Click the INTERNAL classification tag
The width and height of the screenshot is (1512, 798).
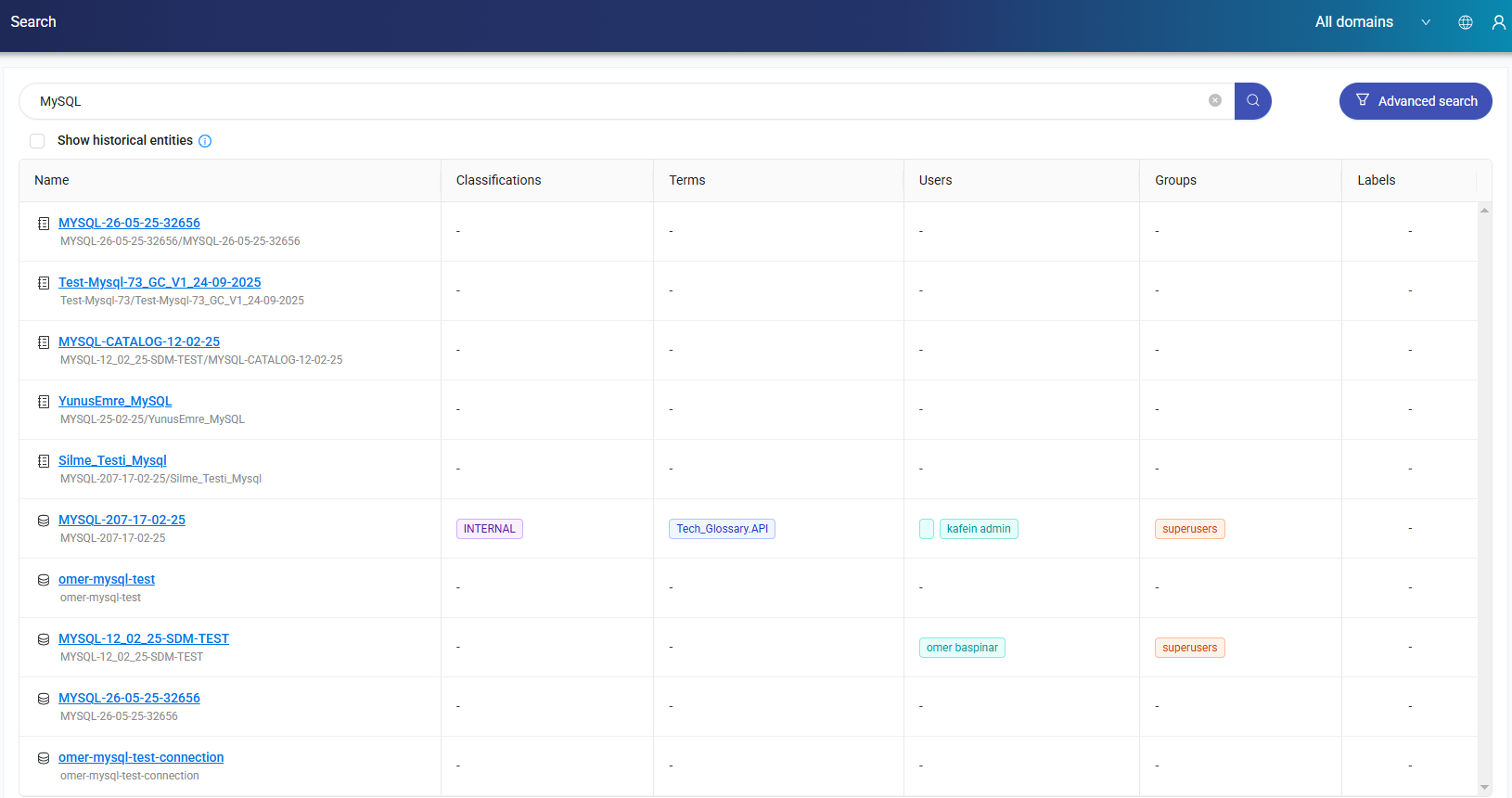click(489, 529)
